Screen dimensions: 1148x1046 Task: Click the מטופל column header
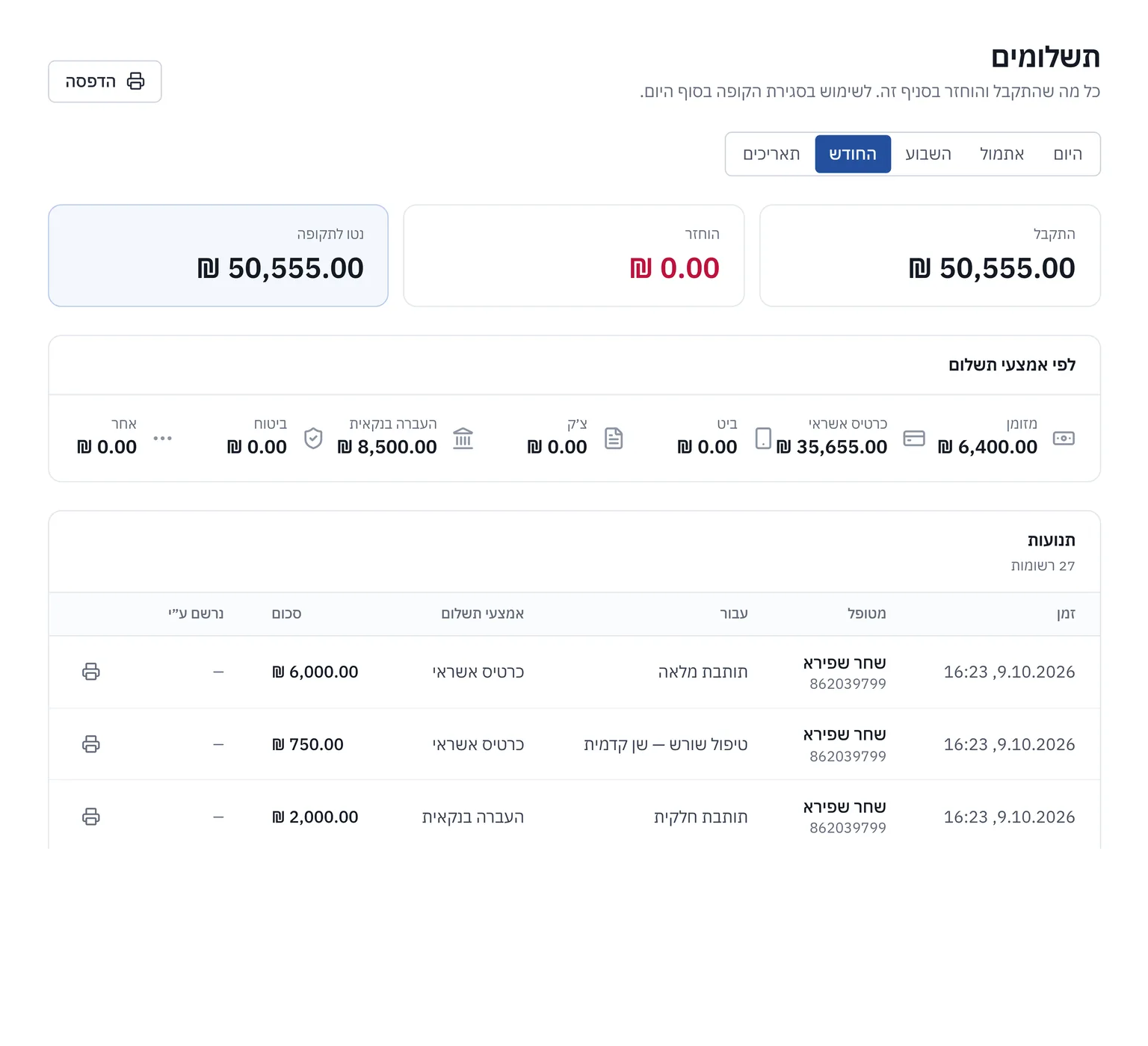tap(867, 613)
